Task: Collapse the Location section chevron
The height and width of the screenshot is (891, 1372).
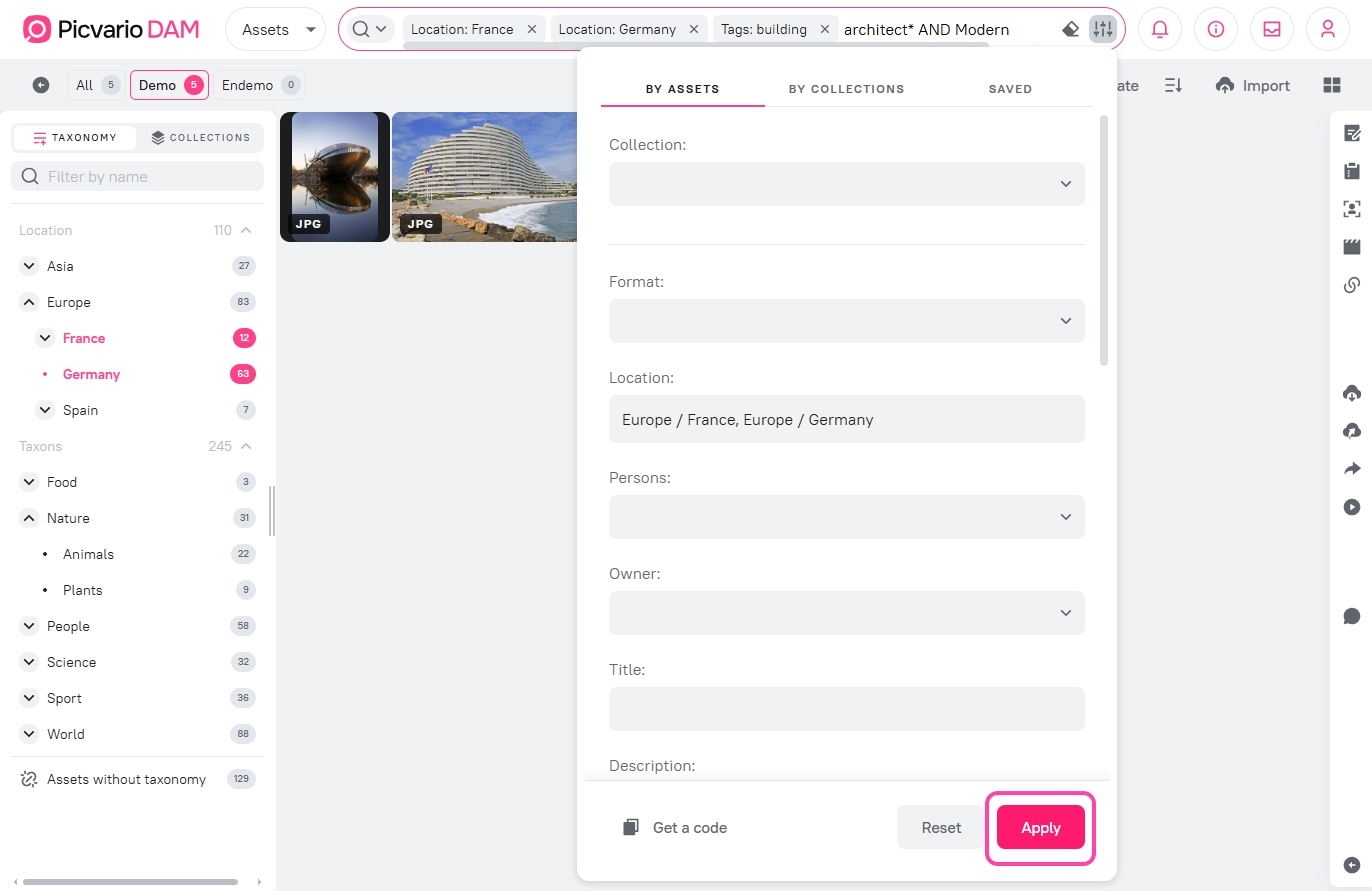Action: (x=246, y=230)
